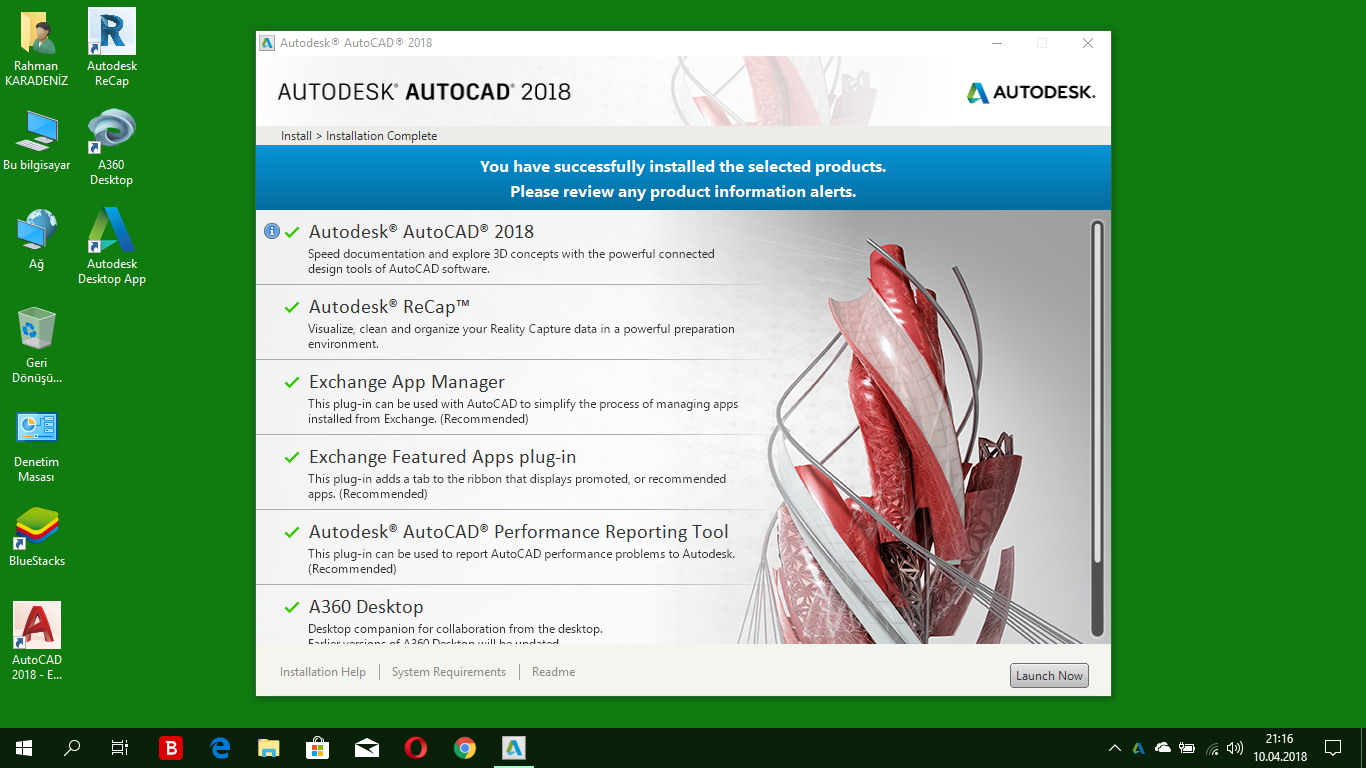Launch Opera browser from the taskbar

coord(416,748)
